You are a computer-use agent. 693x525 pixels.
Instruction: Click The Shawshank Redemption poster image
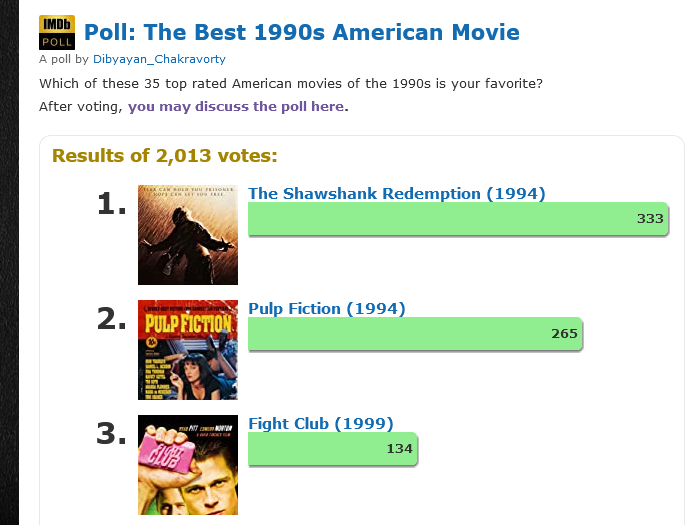tap(187, 235)
